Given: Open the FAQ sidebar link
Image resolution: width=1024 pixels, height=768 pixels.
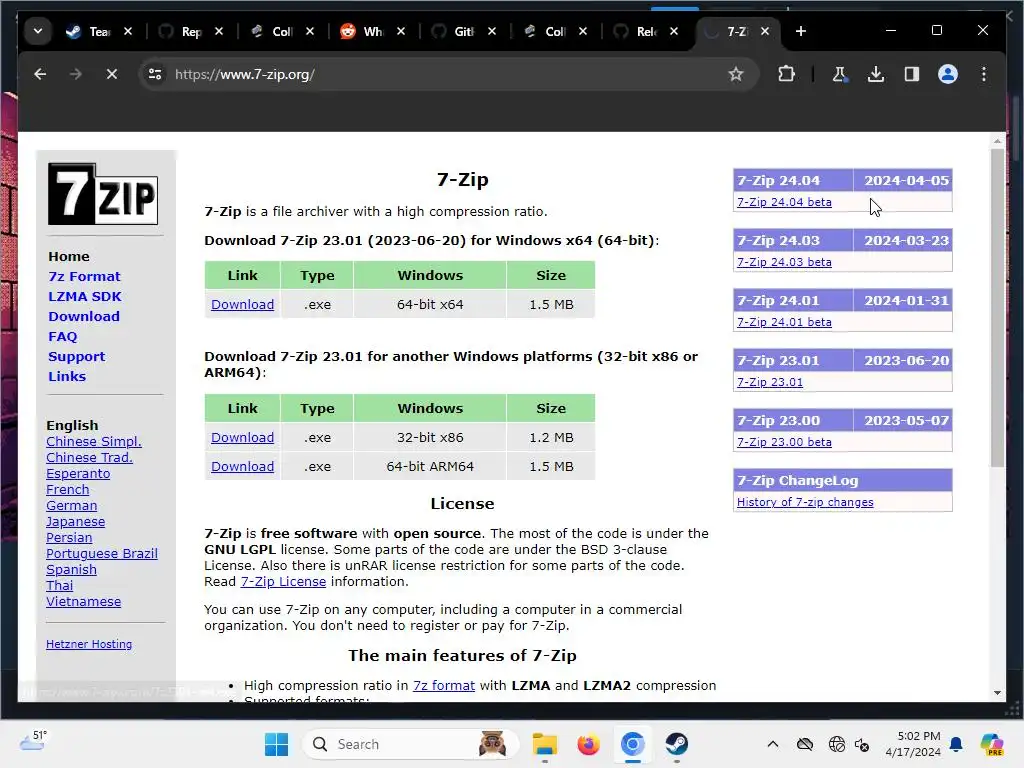Looking at the screenshot, I should [63, 336].
